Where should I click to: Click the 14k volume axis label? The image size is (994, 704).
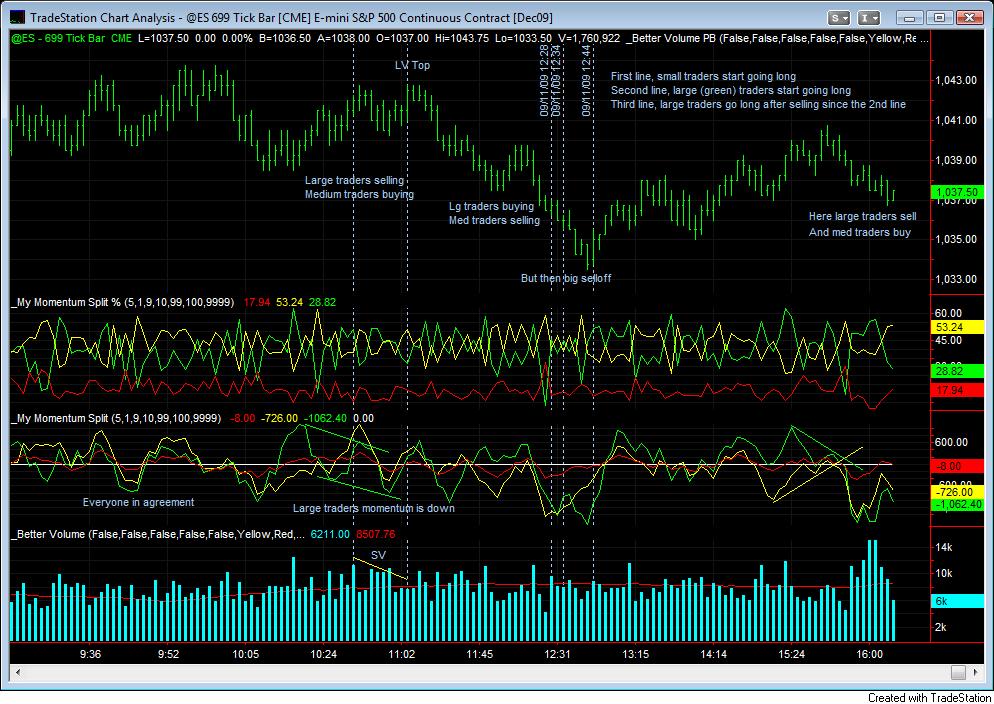pyautogui.click(x=944, y=547)
